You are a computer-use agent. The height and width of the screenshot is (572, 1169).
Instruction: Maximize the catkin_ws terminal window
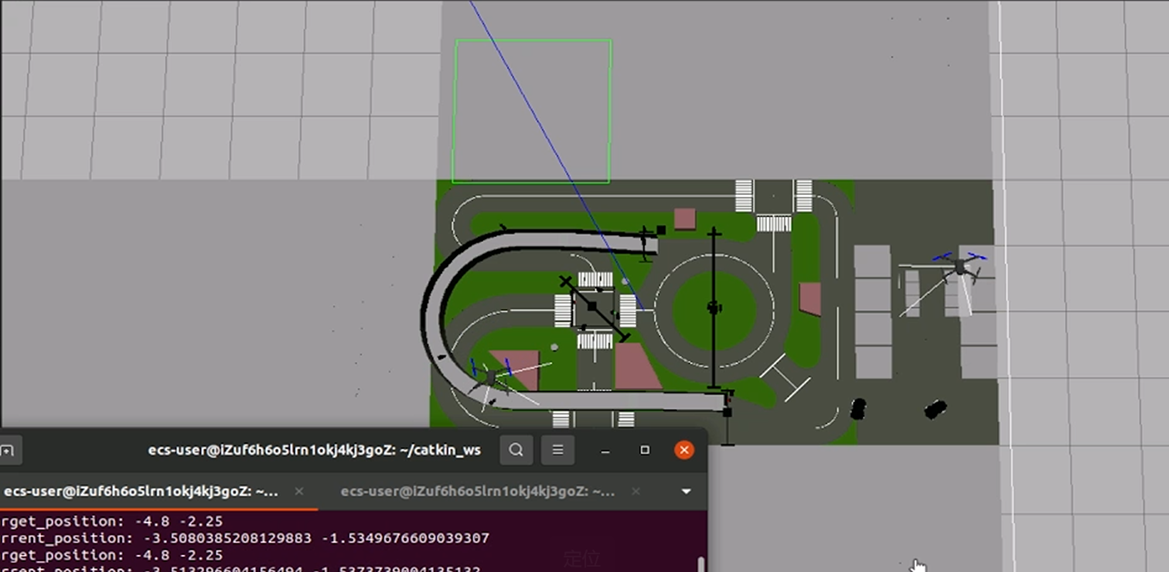(x=645, y=450)
